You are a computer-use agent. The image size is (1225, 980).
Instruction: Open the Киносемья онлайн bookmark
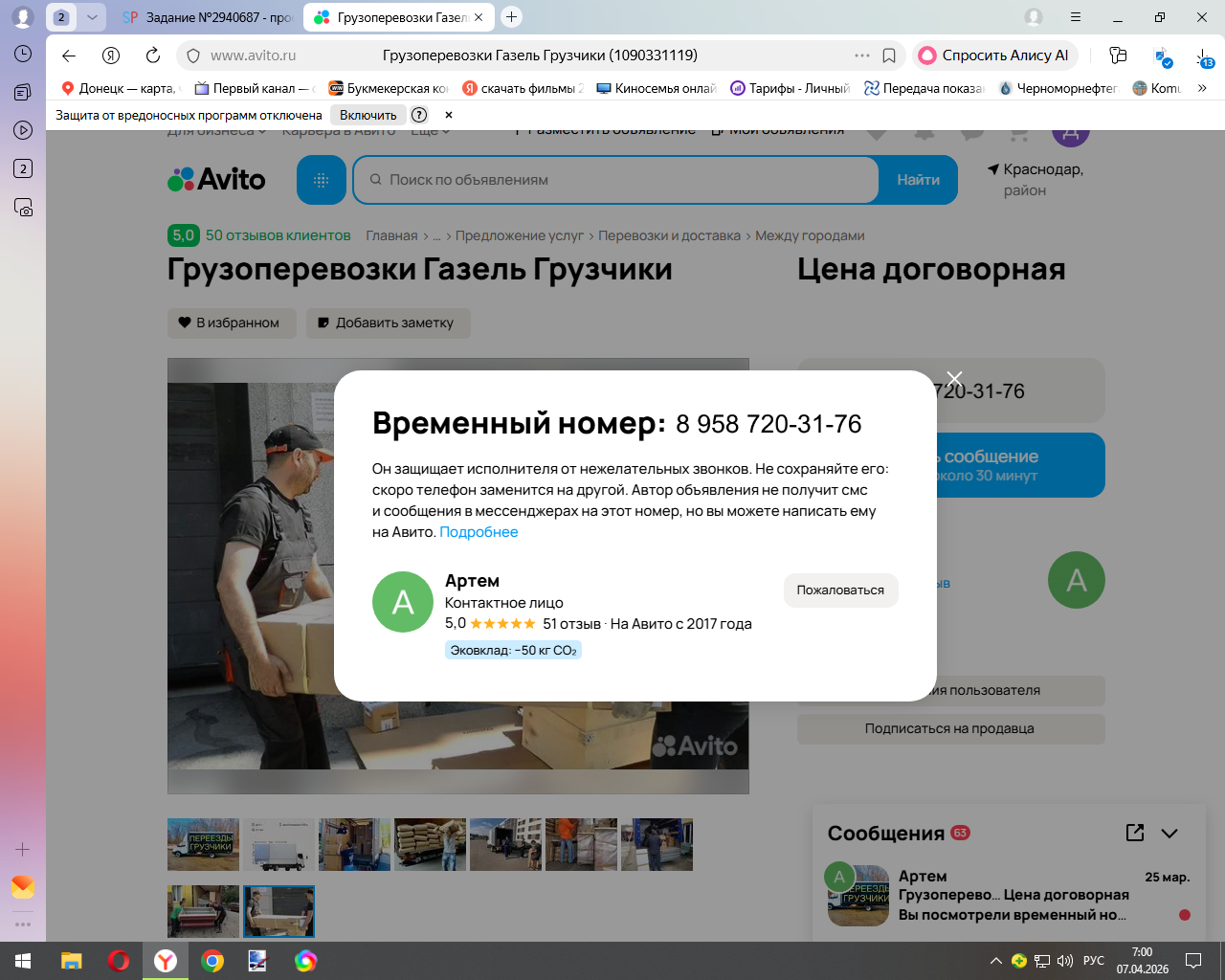[x=657, y=88]
